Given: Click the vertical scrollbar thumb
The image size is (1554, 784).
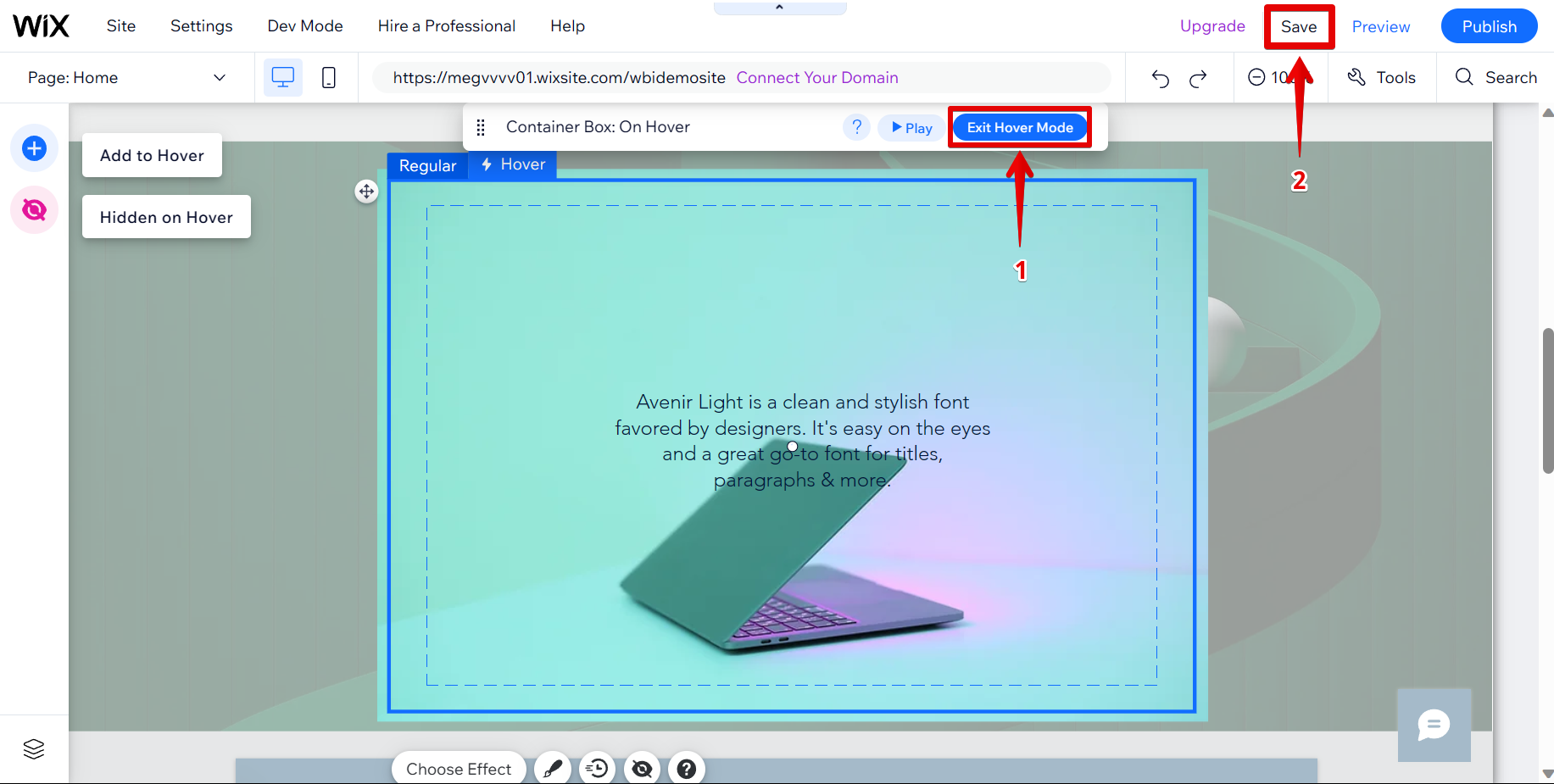Looking at the screenshot, I should (x=1548, y=400).
